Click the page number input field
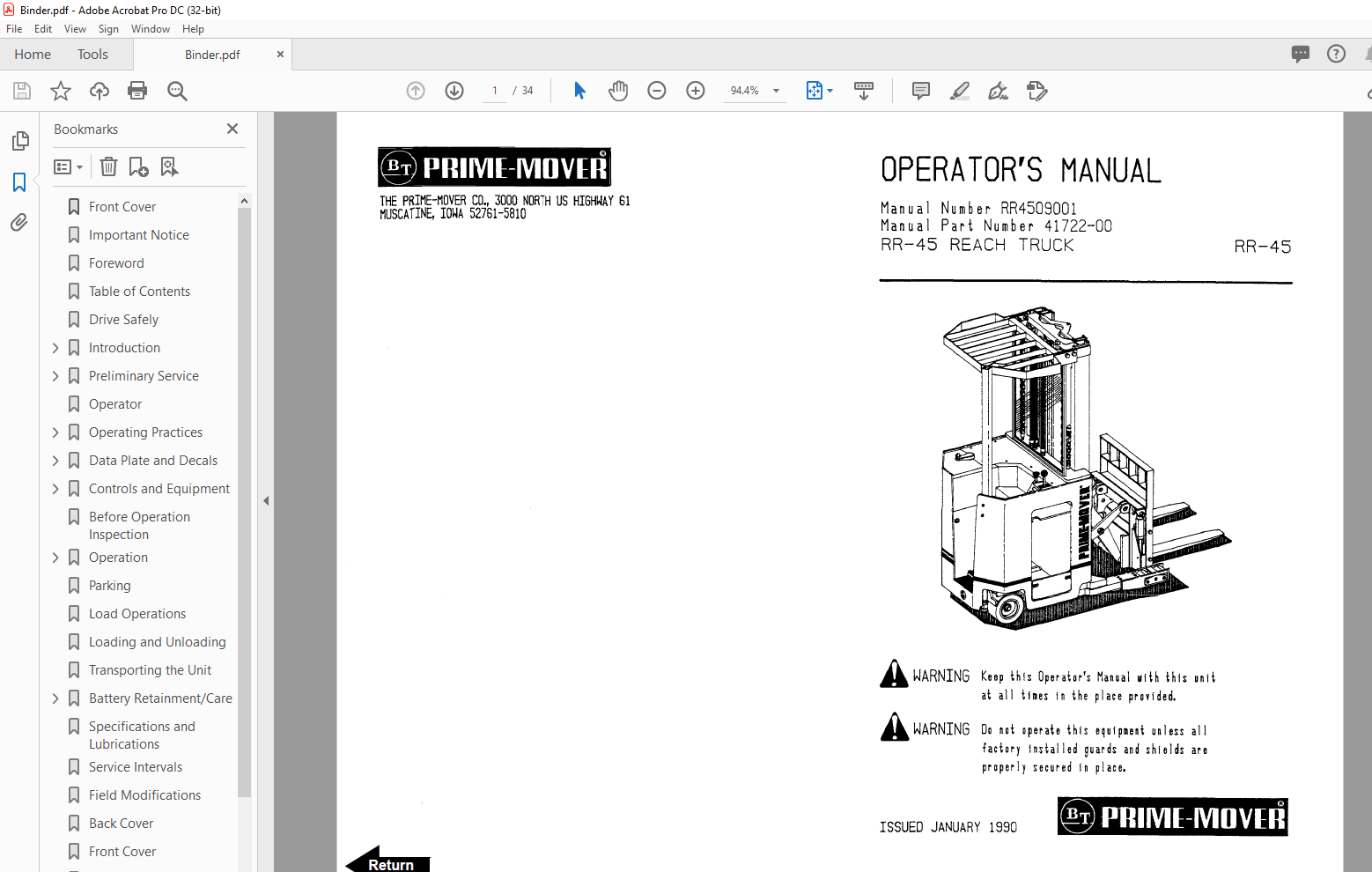1372x872 pixels. click(x=495, y=91)
